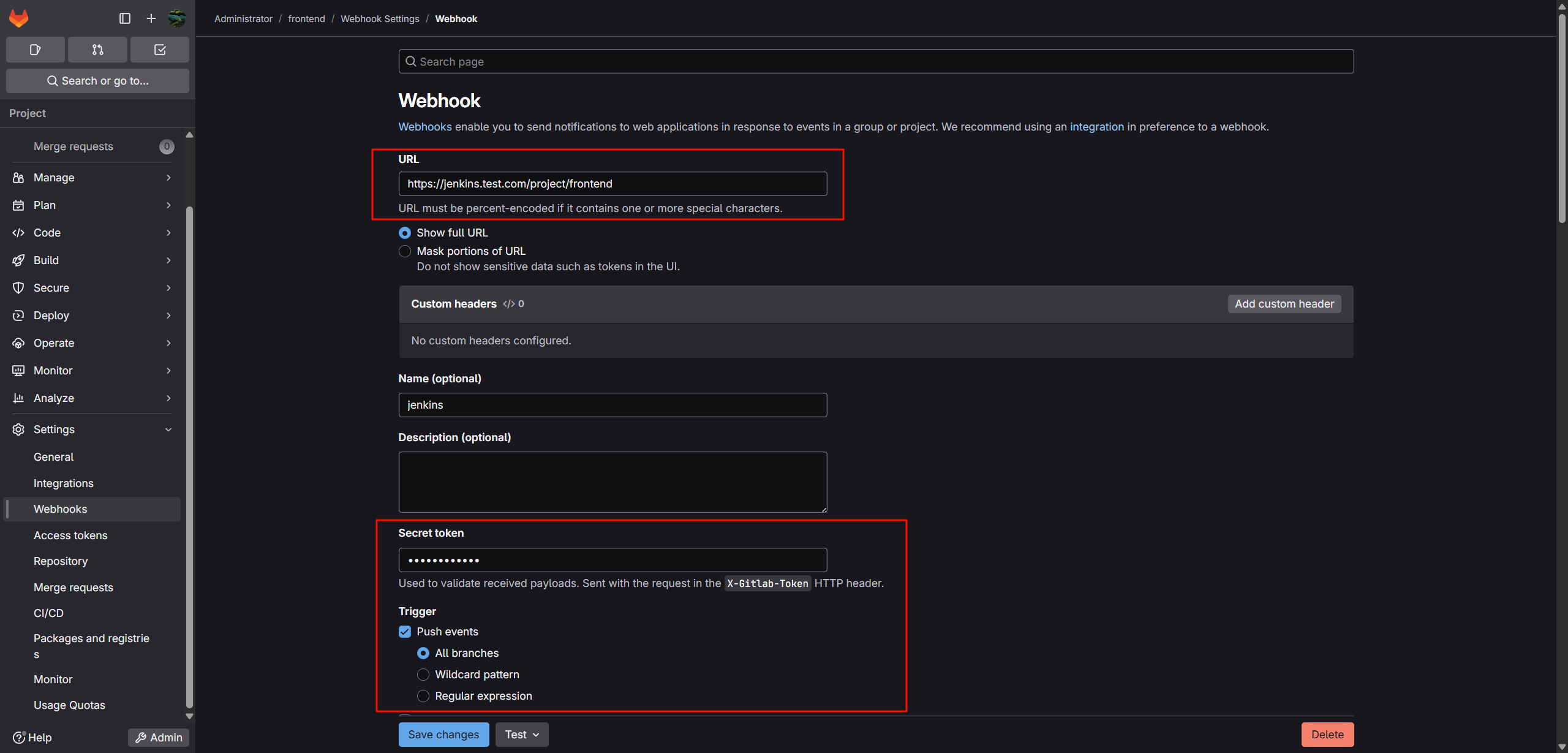The image size is (1568, 753).
Task: Open the CI/CD settings item
Action: 48,613
